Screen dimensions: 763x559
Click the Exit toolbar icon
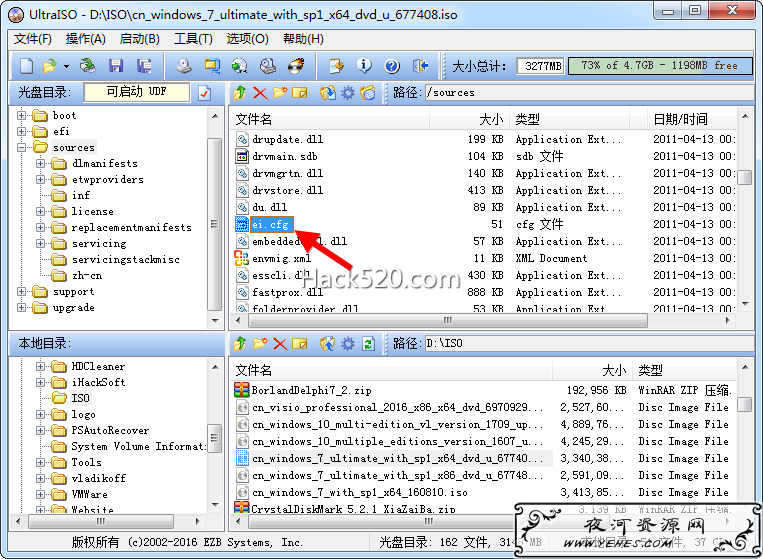(420, 66)
